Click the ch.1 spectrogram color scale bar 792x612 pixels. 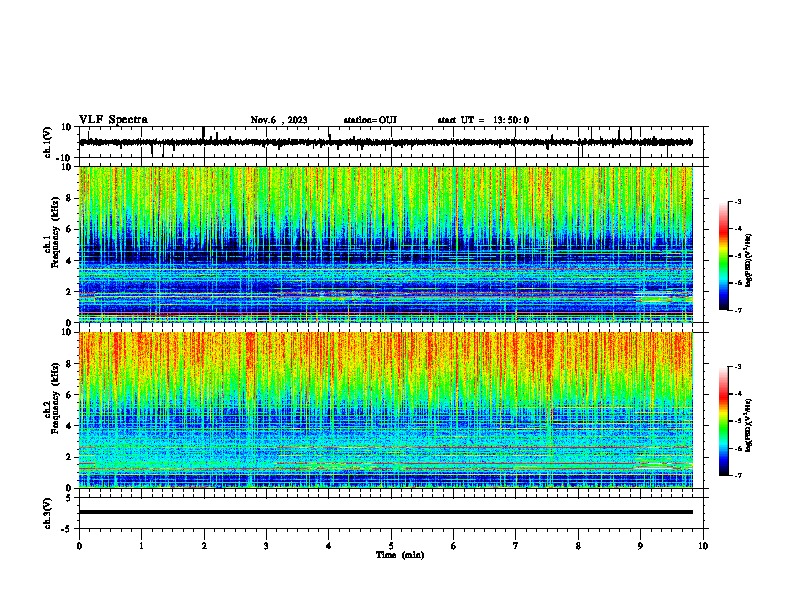click(x=724, y=256)
